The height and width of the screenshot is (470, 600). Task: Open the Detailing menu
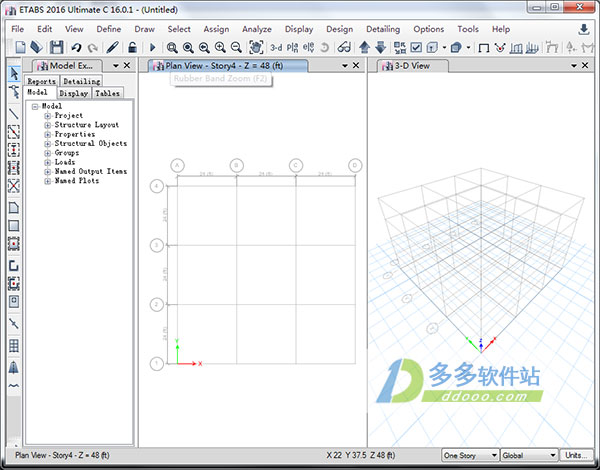[x=383, y=29]
